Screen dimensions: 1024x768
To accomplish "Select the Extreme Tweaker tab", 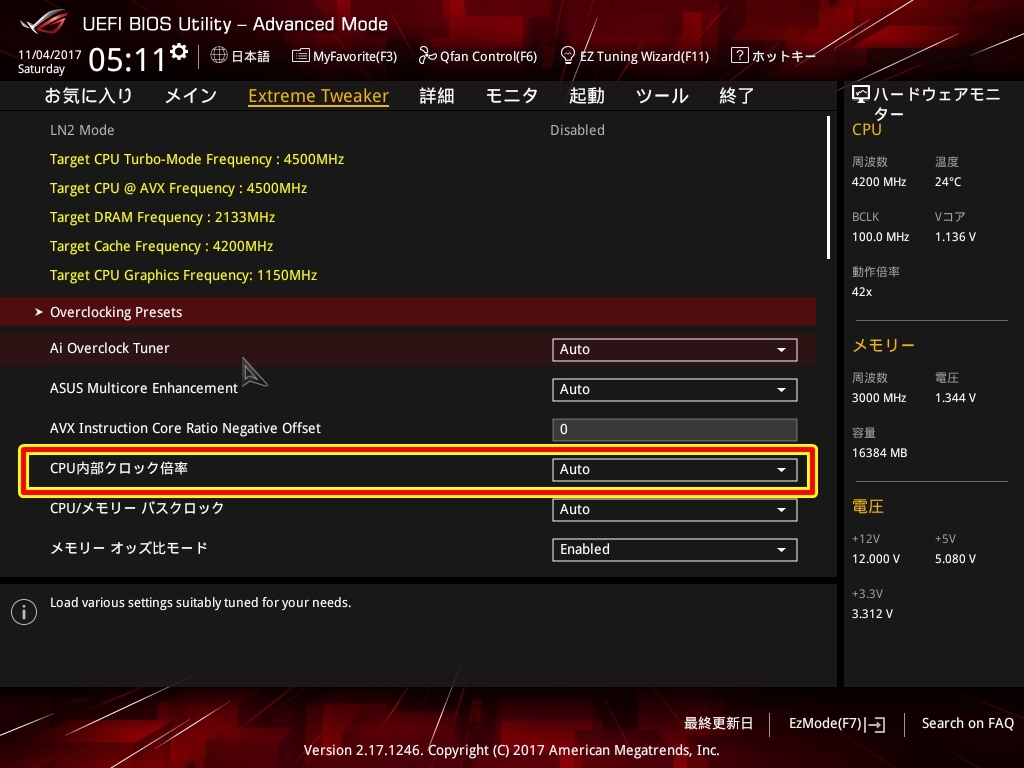I will (319, 96).
